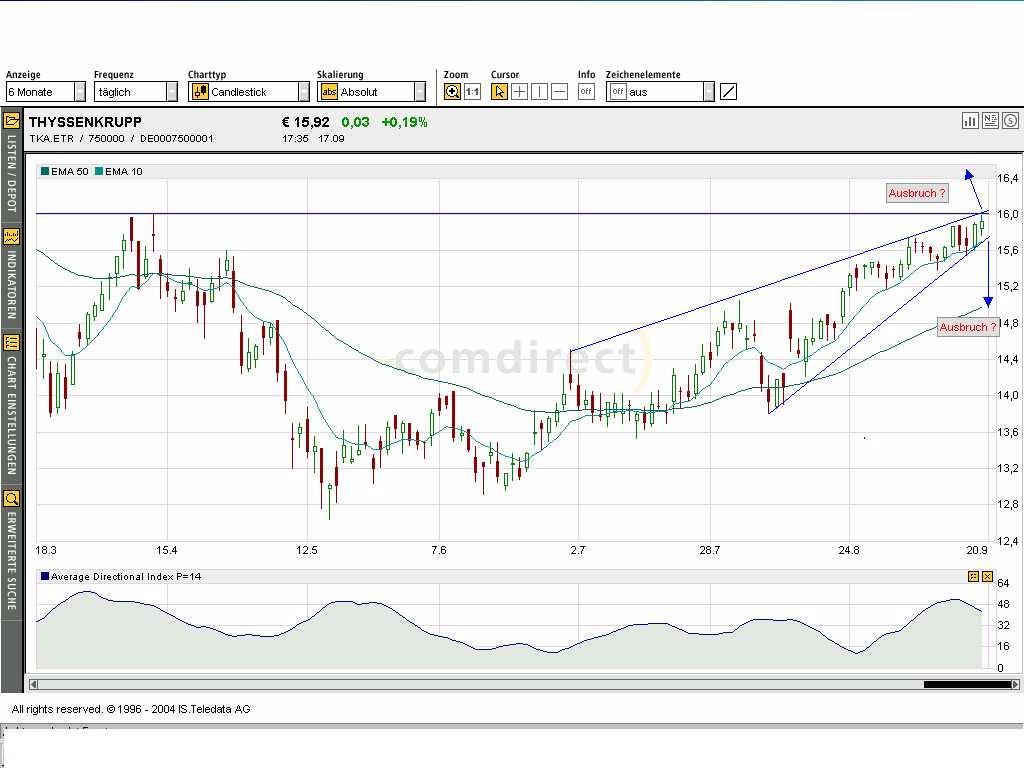Open the bar chart icon next to quote
The width and height of the screenshot is (1024, 768).
[969, 121]
